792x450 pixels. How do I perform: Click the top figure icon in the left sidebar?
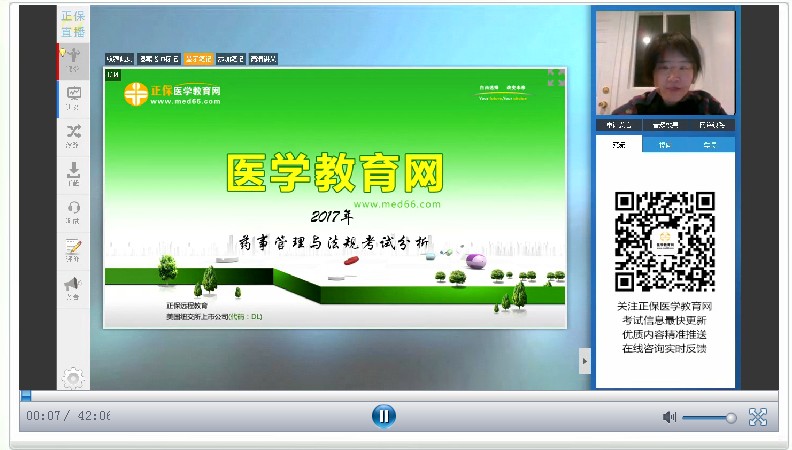[73, 59]
